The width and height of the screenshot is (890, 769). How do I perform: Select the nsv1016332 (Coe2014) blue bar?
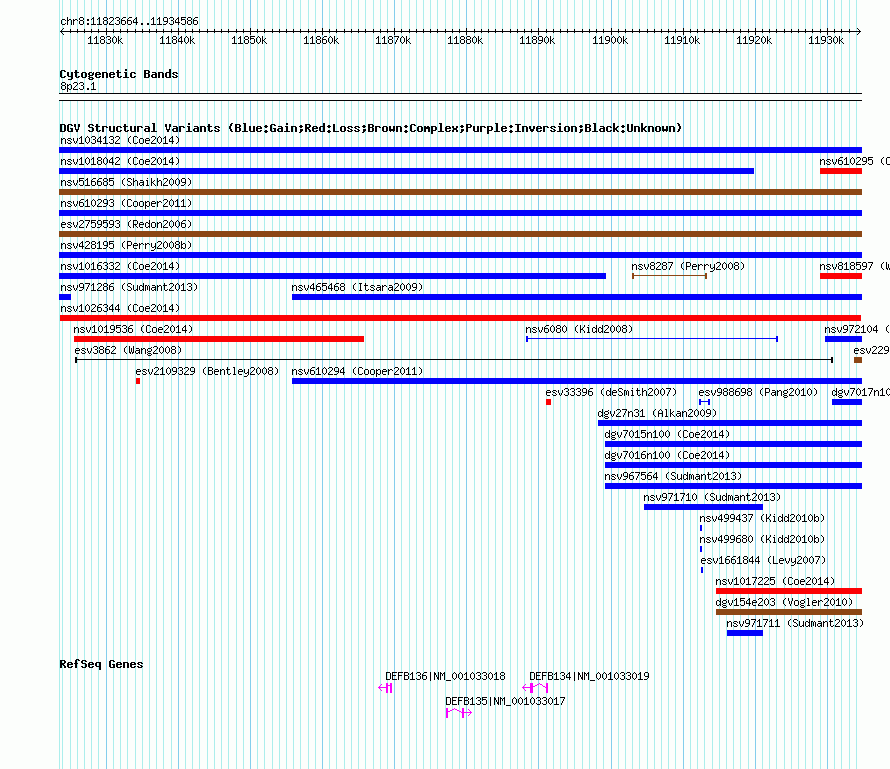(x=333, y=276)
